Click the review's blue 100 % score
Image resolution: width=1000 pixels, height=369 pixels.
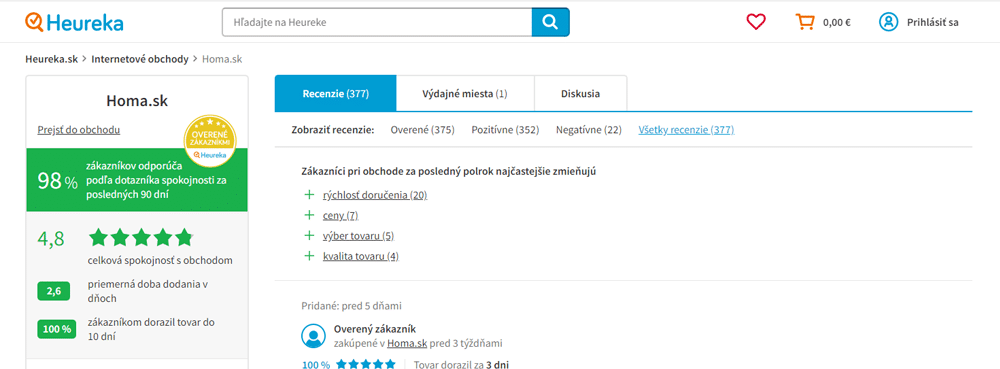point(316,365)
